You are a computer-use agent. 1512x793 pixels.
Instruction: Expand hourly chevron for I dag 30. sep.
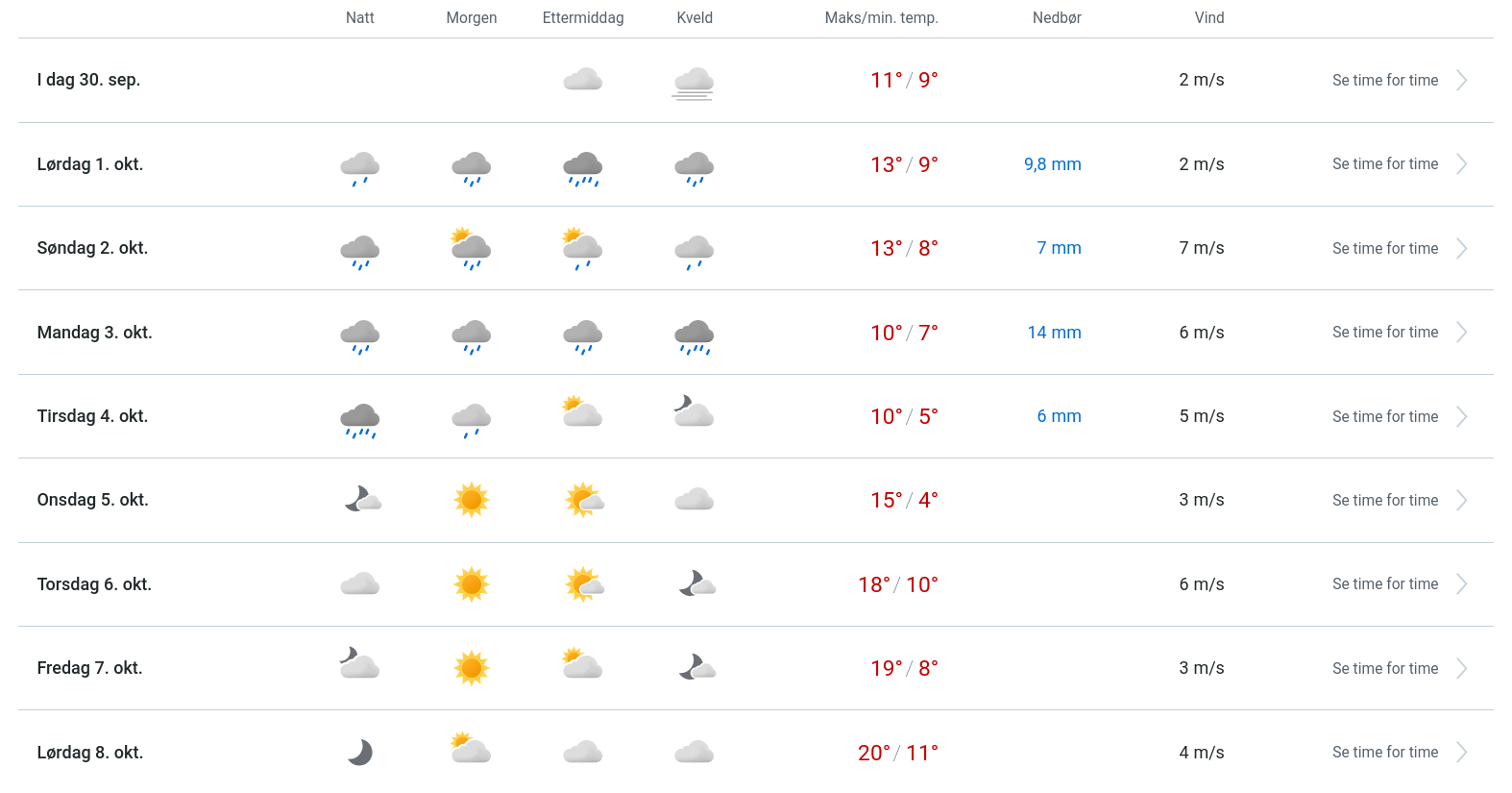[x=1461, y=81]
